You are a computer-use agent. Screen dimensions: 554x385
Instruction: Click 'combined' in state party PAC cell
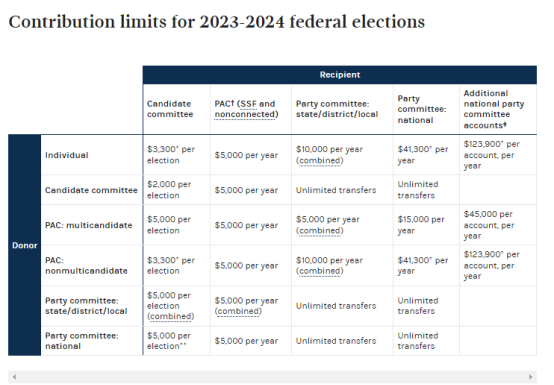(x=238, y=312)
